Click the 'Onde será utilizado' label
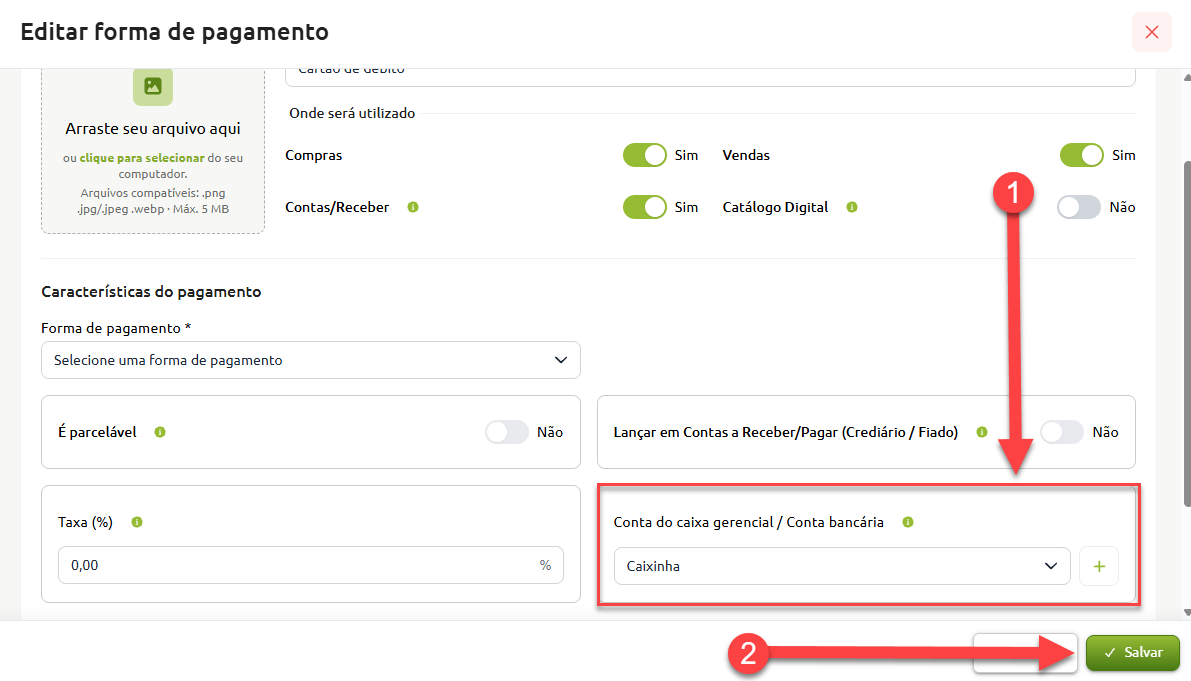The width and height of the screenshot is (1191, 681). click(352, 113)
